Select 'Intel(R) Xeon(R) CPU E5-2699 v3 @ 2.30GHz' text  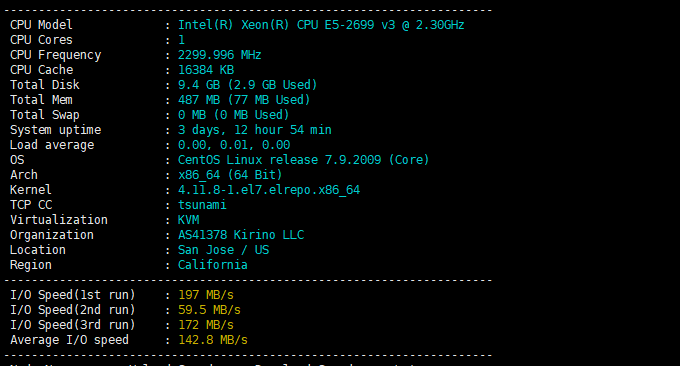pos(321,25)
